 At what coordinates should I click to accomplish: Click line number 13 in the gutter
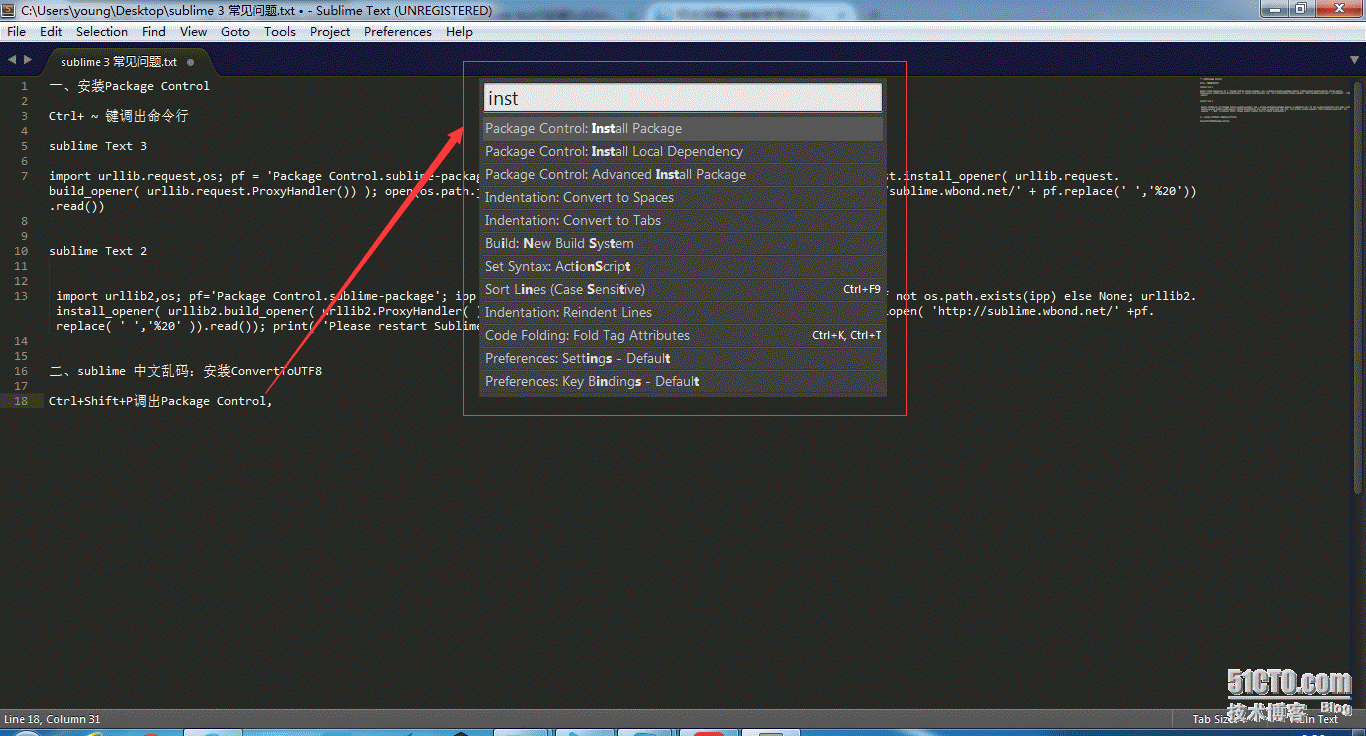point(22,296)
